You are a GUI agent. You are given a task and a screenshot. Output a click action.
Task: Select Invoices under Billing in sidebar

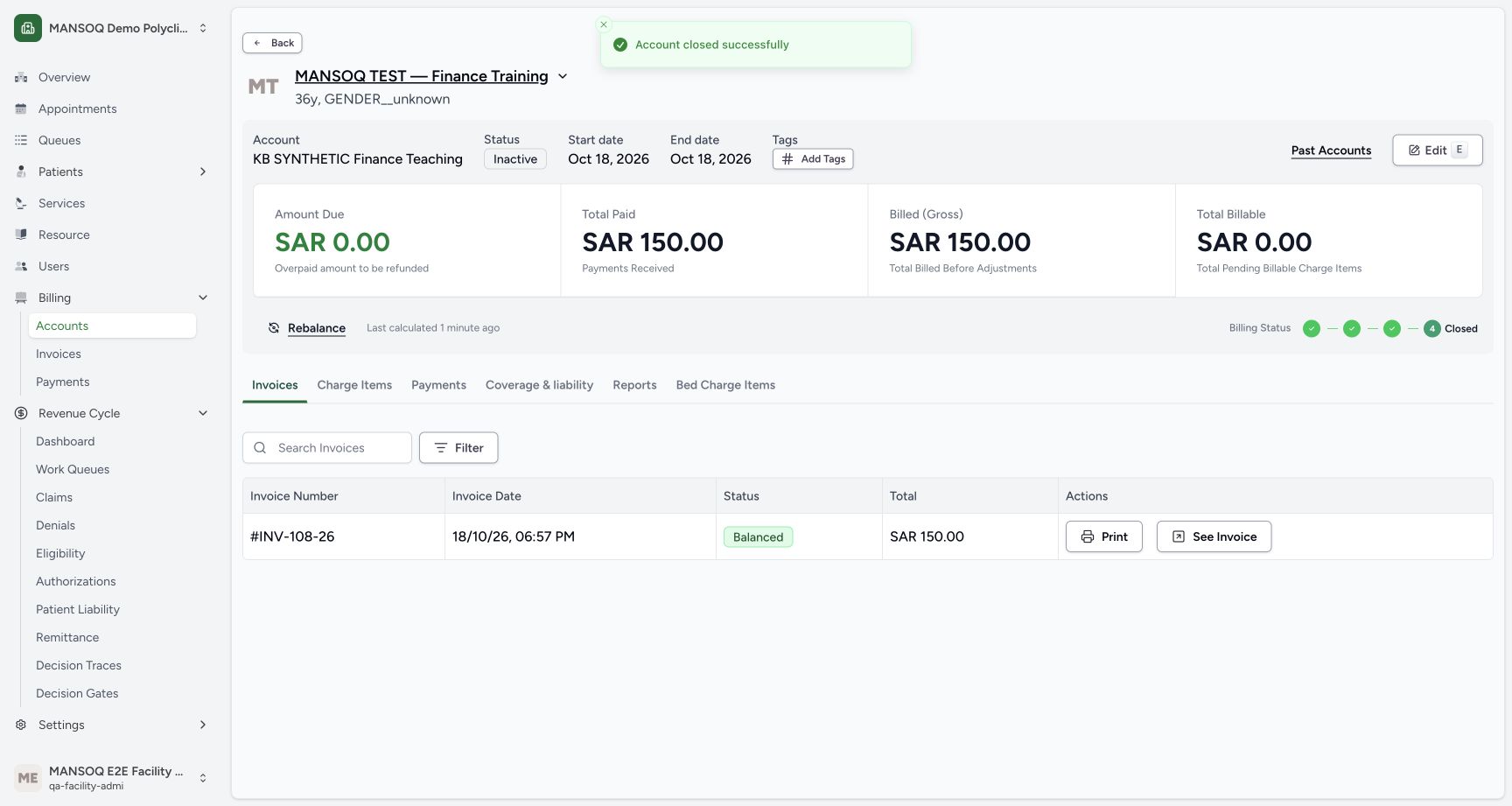coord(112,354)
